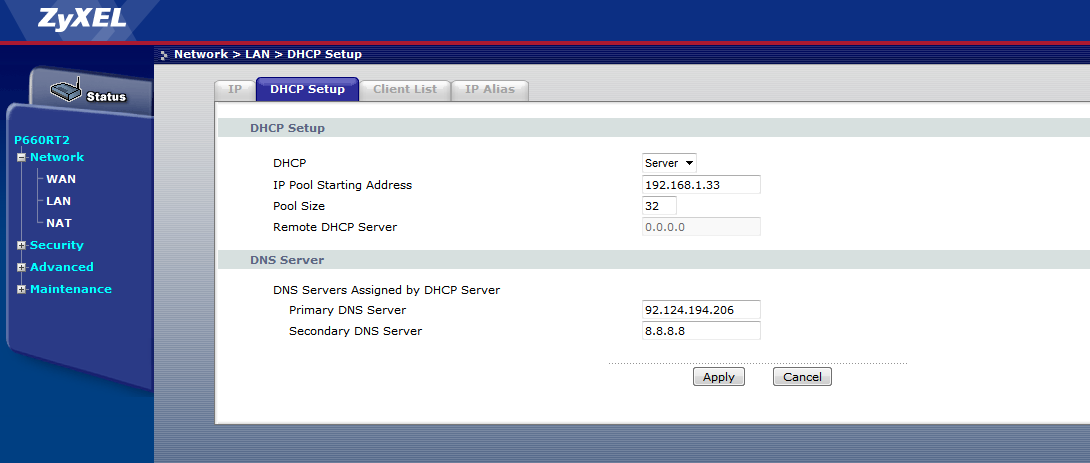Screen dimensions: 1090x463
Task: Switch to the IP Alias tab
Action: [489, 89]
